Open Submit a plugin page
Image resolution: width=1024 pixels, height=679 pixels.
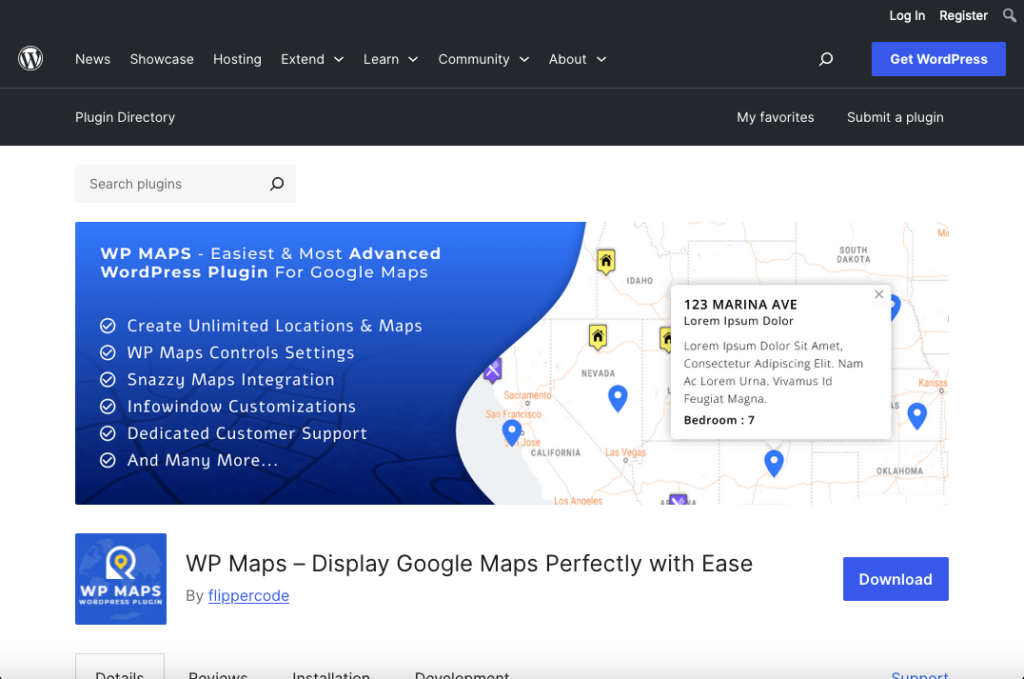[895, 118]
